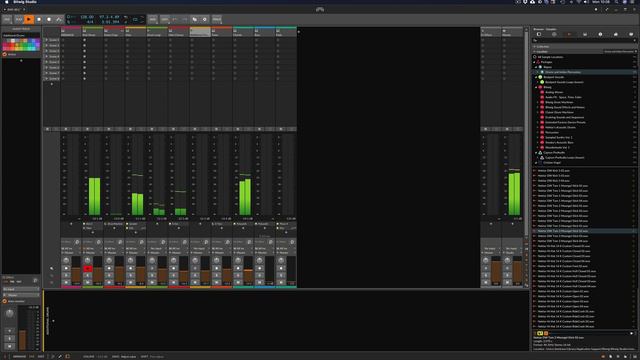Viewport: 640px width, 360px height.
Task: Expand the Cristian Vogel group
Action: pos(536,162)
